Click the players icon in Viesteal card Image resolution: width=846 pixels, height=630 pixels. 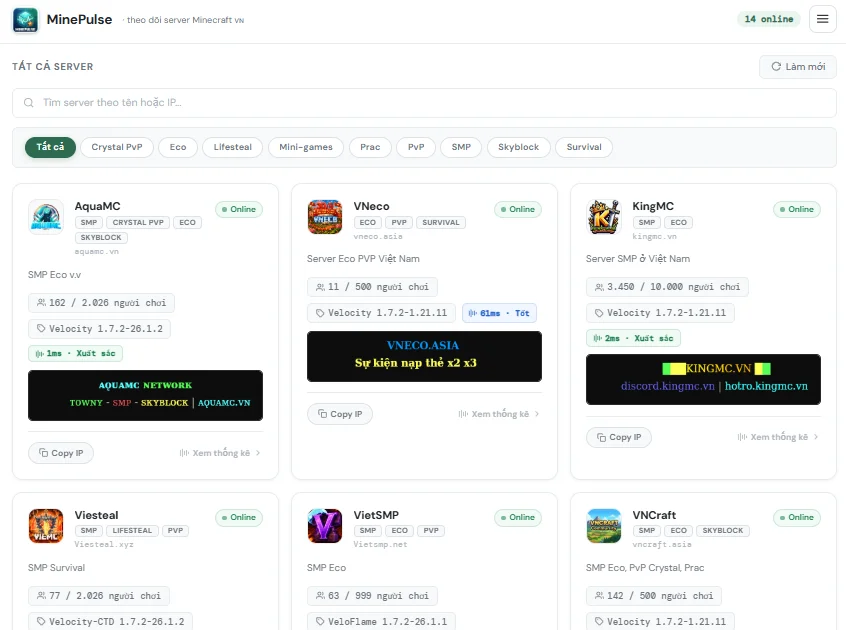point(41,595)
